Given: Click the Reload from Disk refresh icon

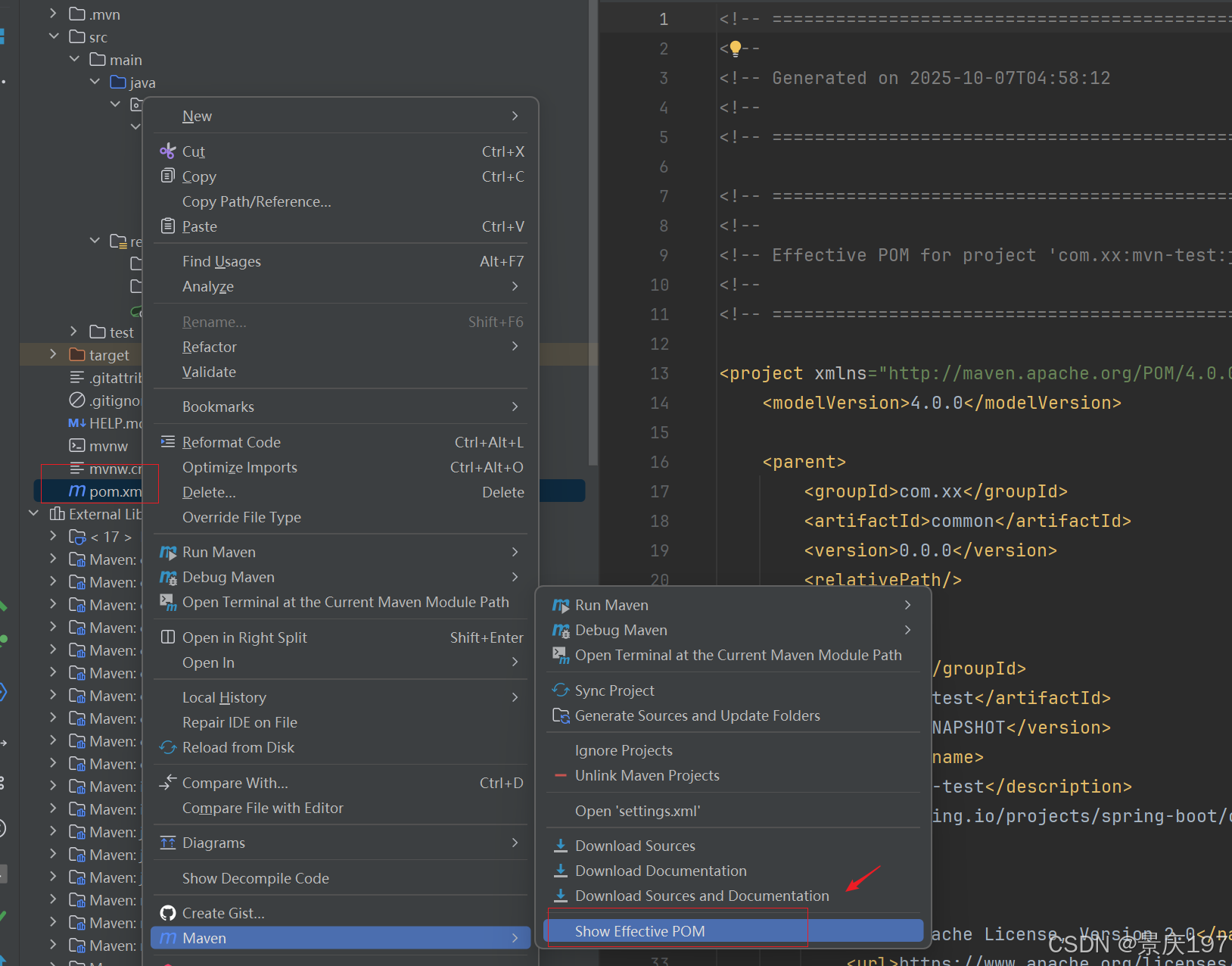Looking at the screenshot, I should (168, 747).
